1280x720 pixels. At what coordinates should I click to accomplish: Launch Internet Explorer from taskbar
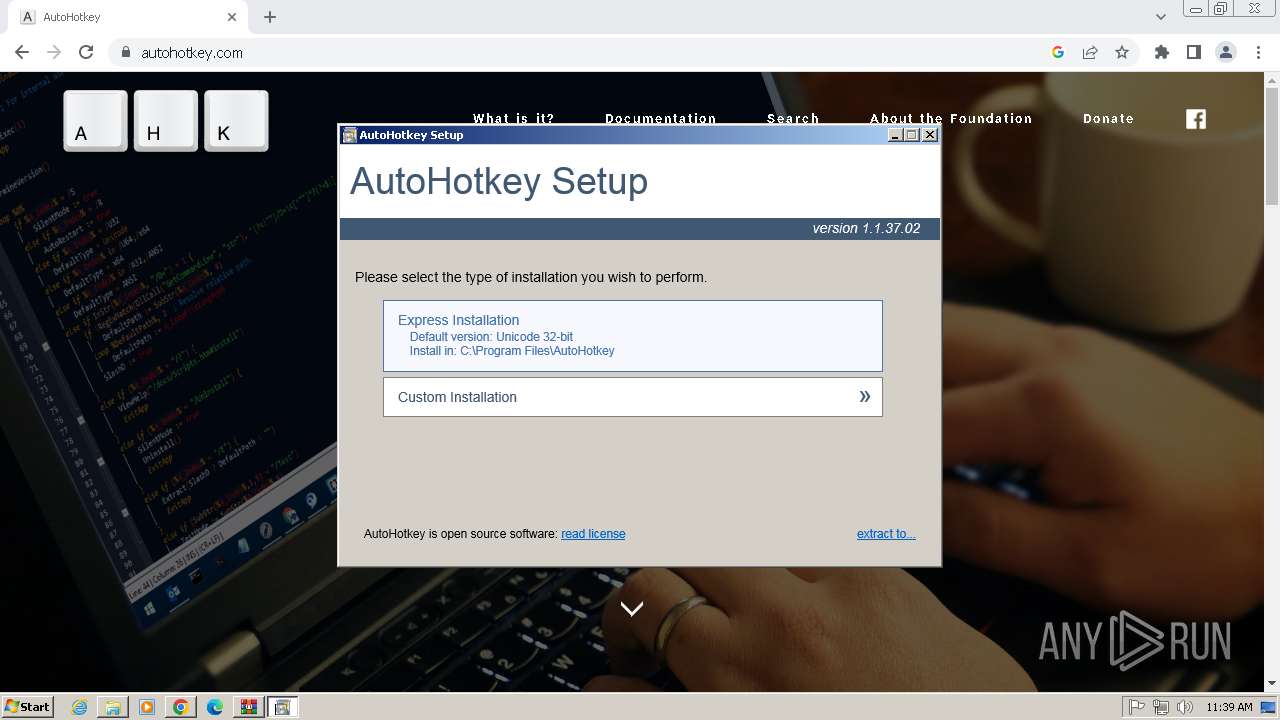pyautogui.click(x=80, y=707)
